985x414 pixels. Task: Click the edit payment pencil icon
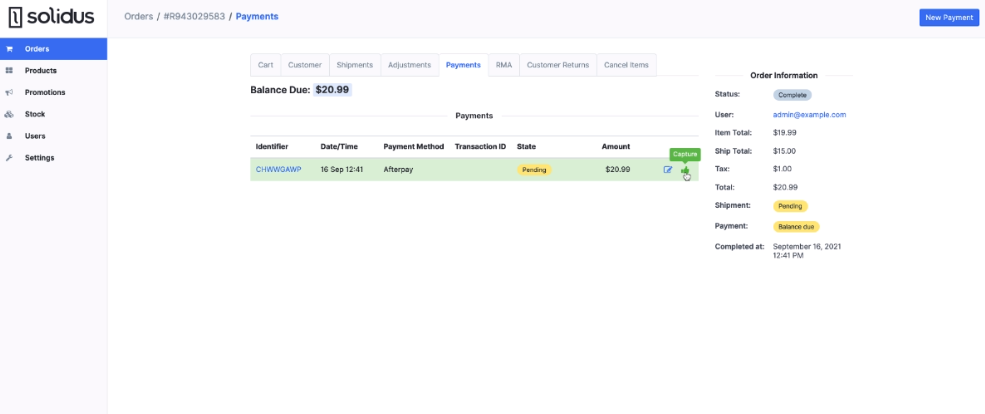668,170
